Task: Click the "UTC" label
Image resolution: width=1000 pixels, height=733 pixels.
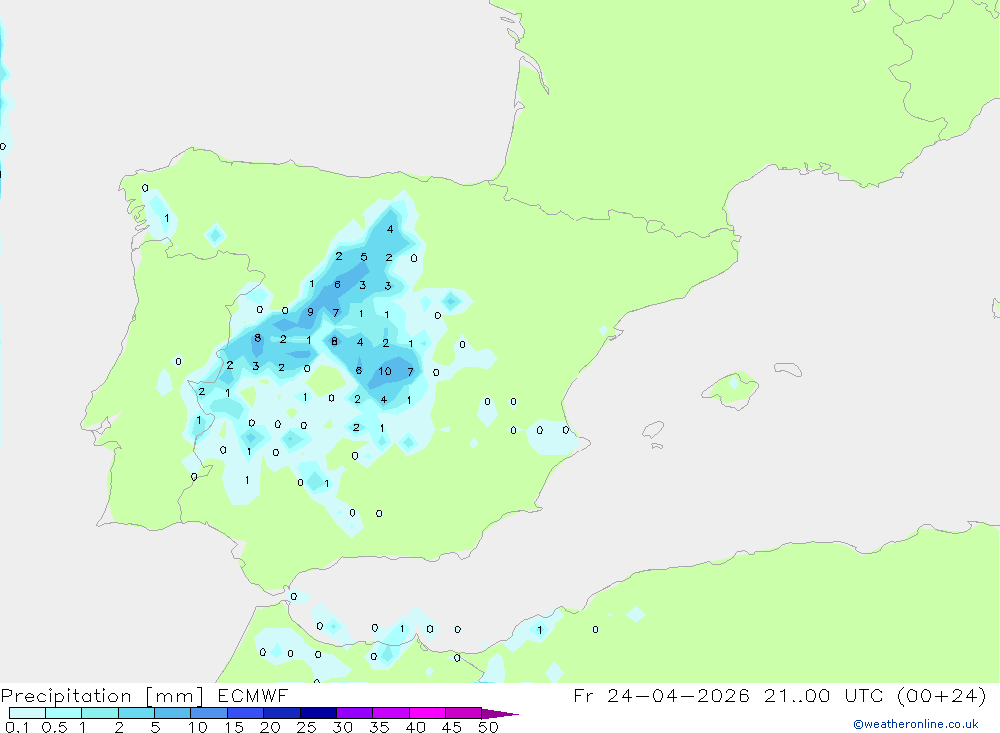Action: pyautogui.click(x=864, y=695)
